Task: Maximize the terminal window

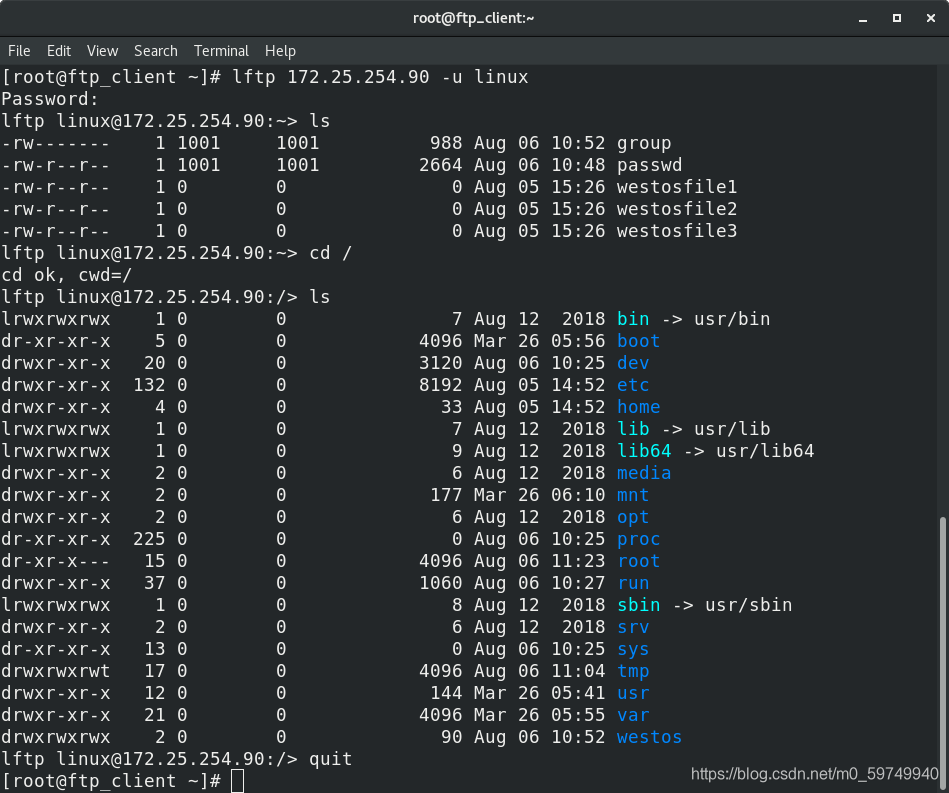Action: 897,18
